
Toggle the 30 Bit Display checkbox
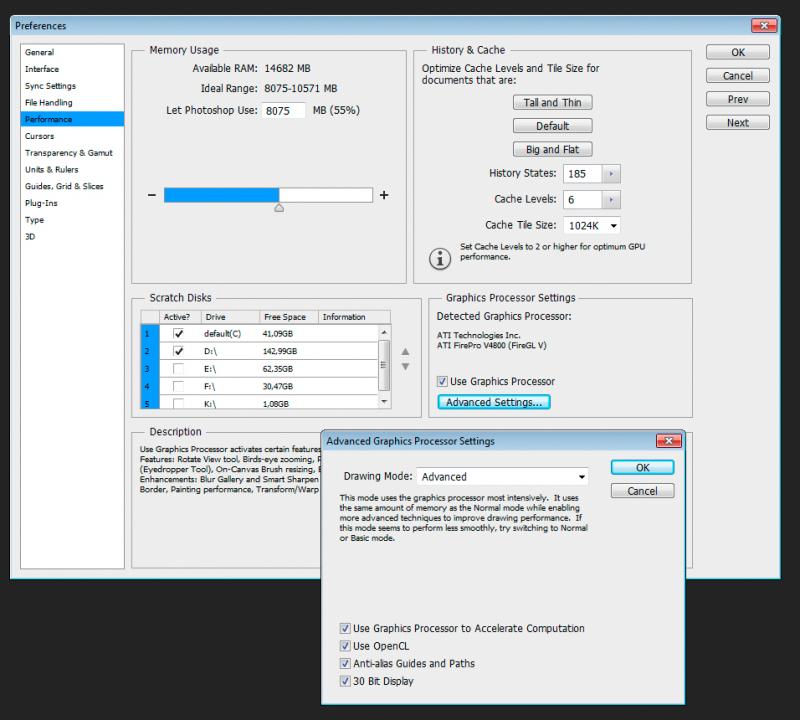coord(345,681)
